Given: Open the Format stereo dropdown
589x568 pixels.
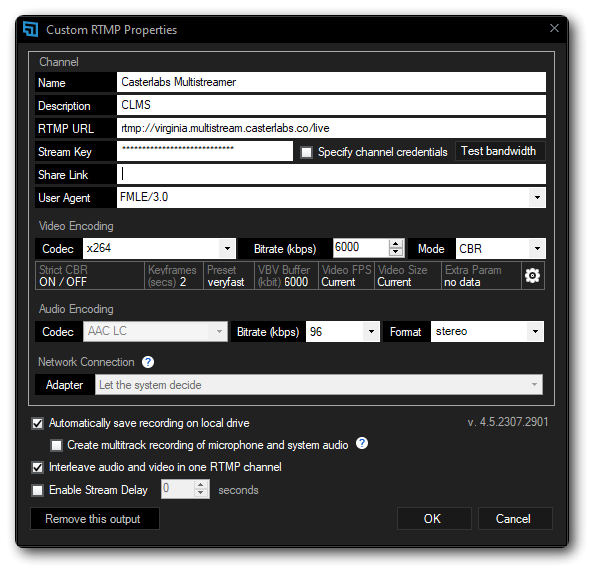Looking at the screenshot, I should [x=535, y=331].
